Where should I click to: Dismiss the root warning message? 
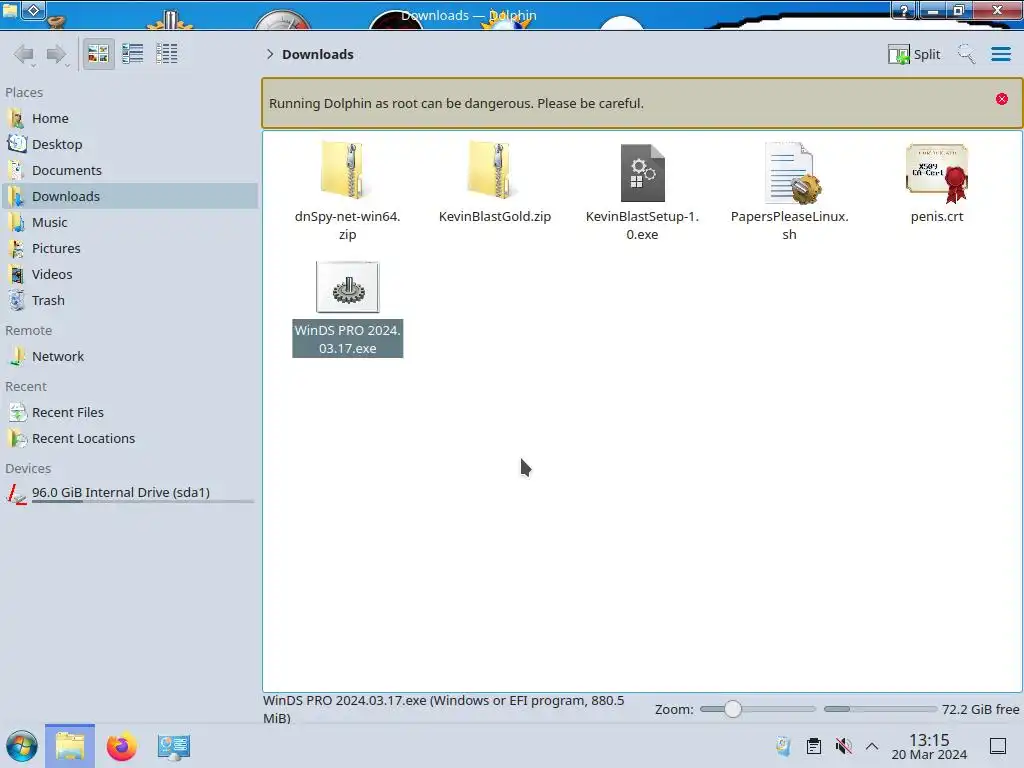[x=1002, y=99]
